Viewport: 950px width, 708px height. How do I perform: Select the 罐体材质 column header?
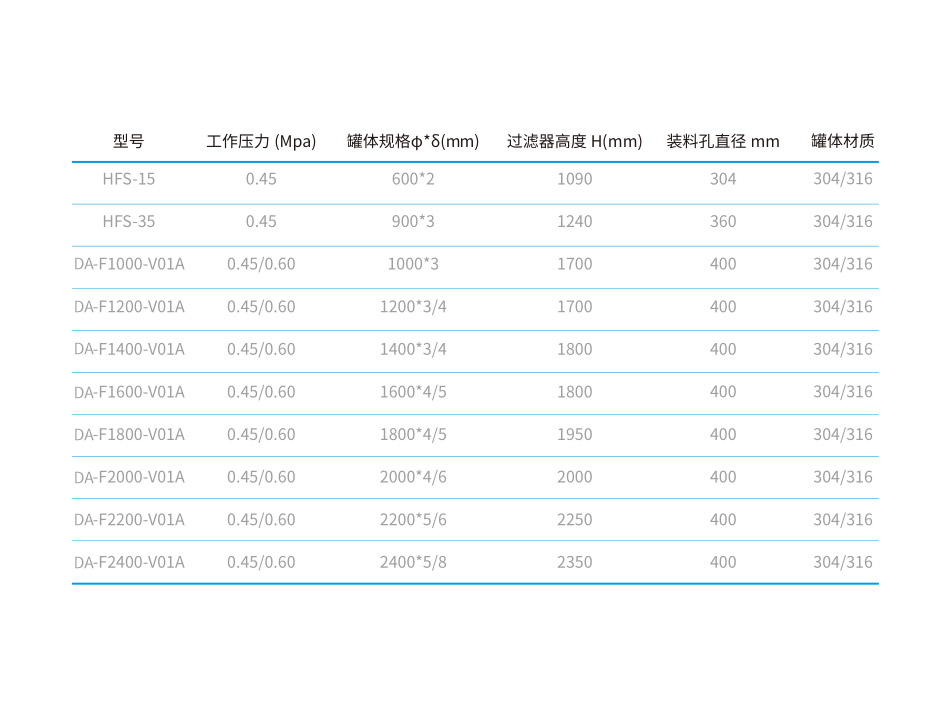[842, 141]
